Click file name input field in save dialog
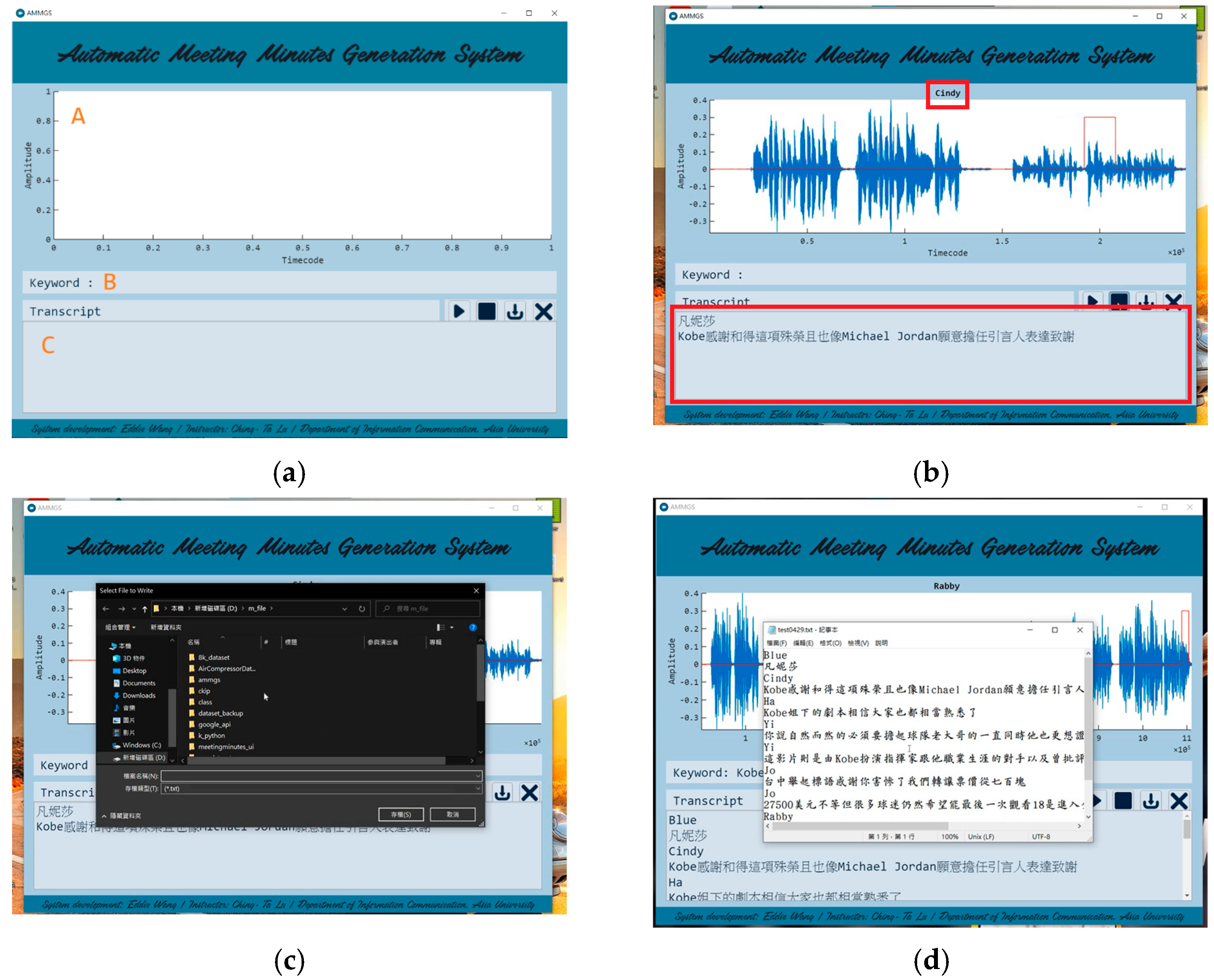The width and height of the screenshot is (1214, 980). click(319, 776)
